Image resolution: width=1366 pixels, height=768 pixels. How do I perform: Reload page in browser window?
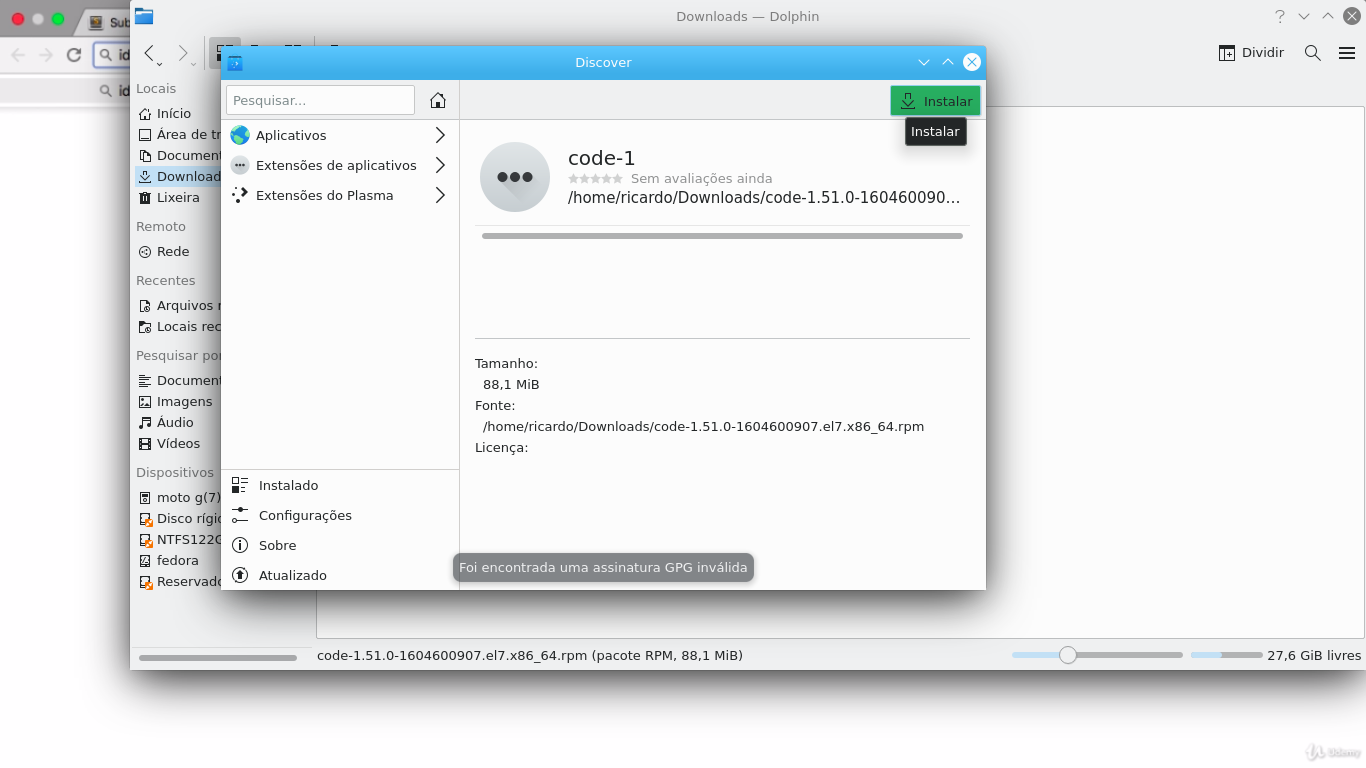[x=73, y=55]
